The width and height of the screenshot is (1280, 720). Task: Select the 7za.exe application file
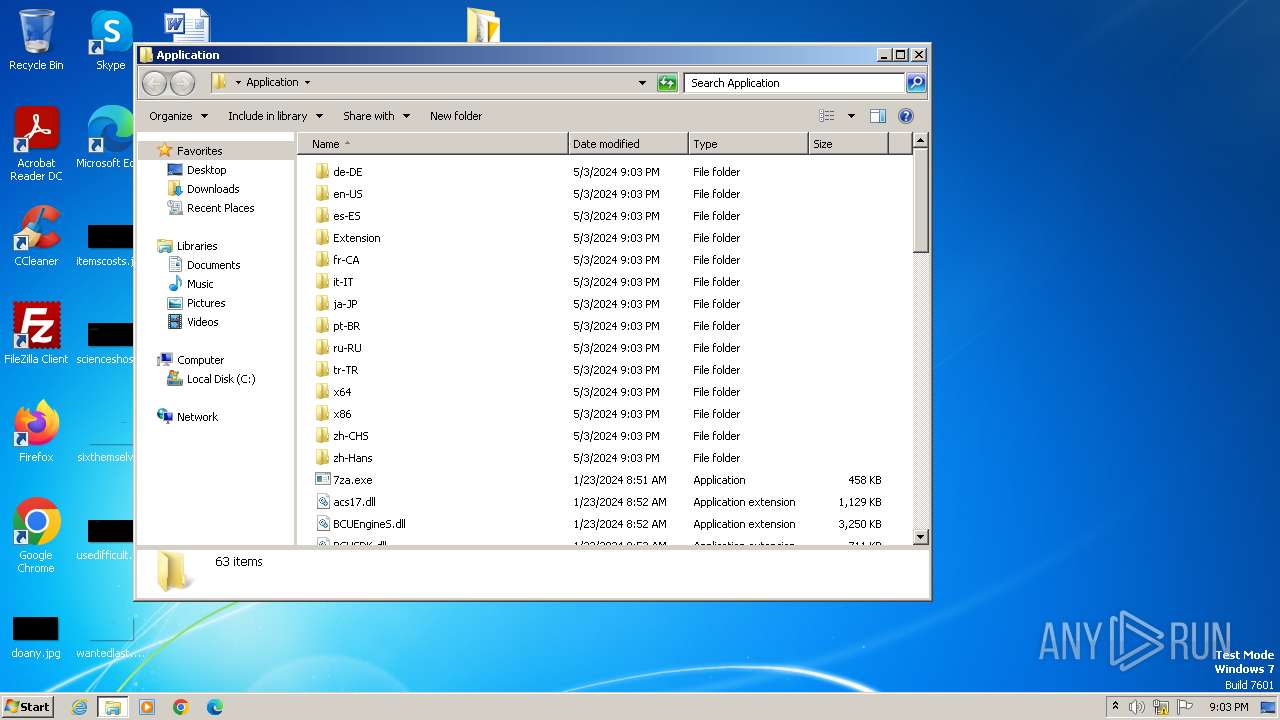point(353,480)
